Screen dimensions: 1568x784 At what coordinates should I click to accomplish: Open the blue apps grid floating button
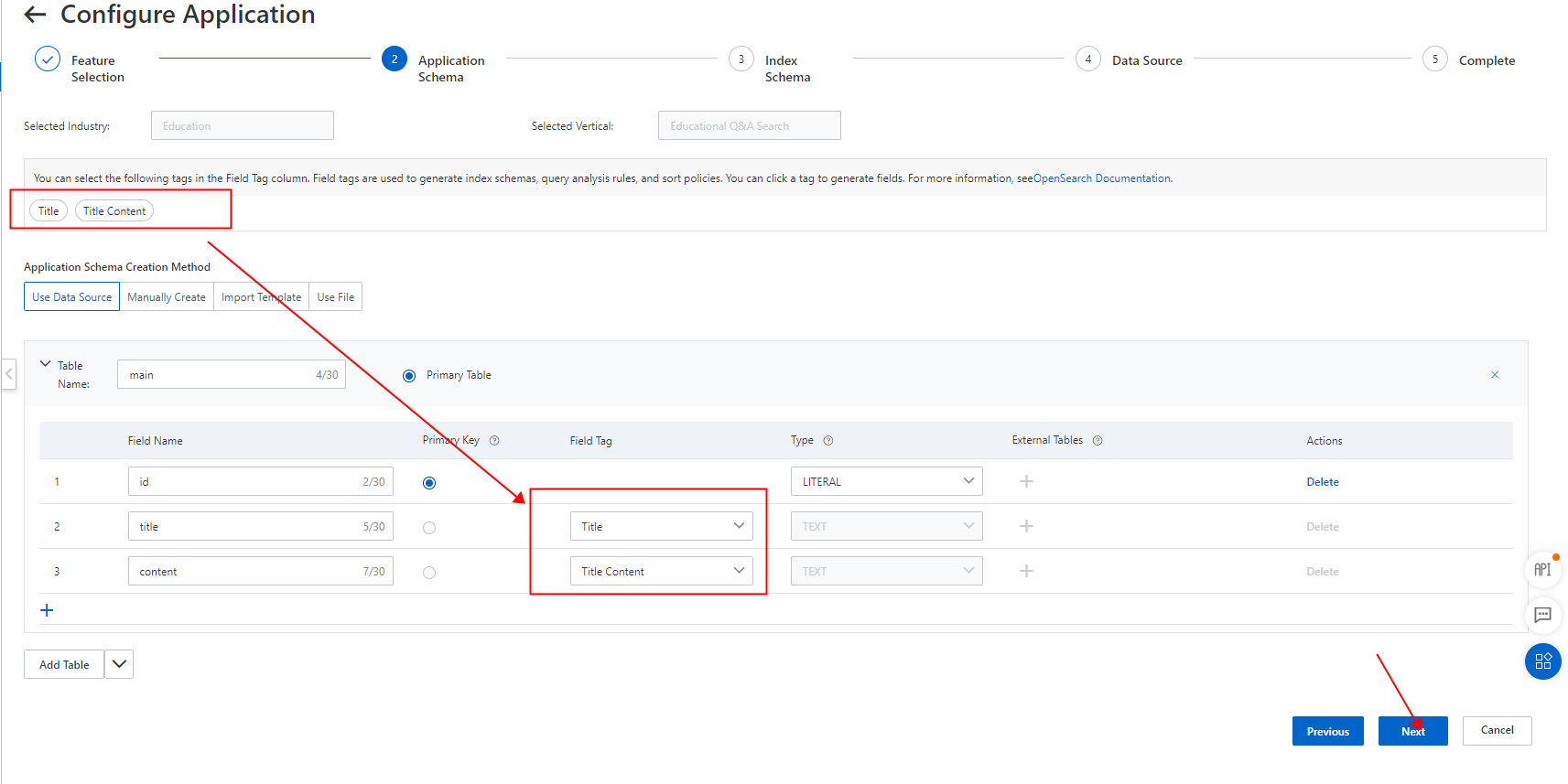click(1543, 661)
